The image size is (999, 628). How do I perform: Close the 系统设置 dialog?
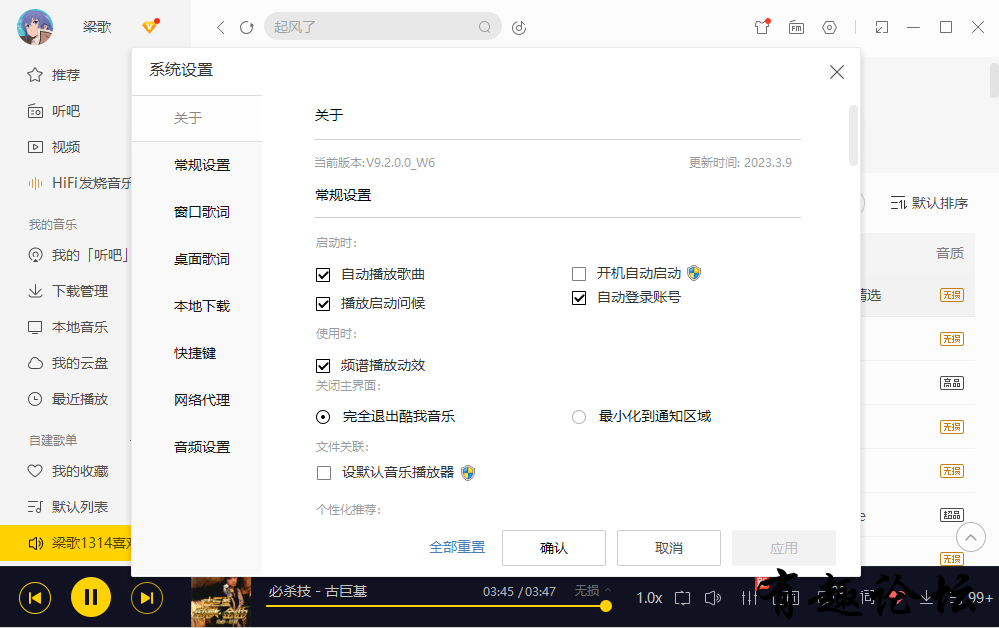point(837,72)
